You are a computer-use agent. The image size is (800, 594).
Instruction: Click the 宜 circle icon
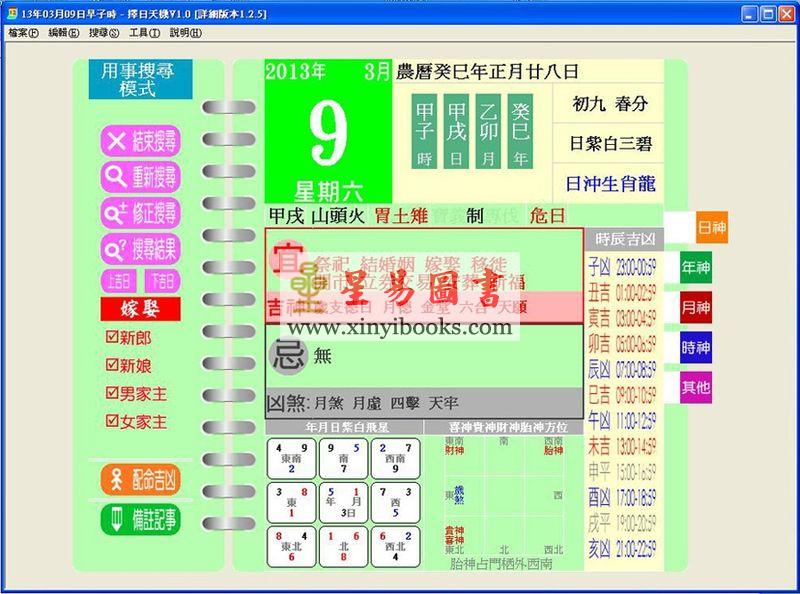pos(288,259)
